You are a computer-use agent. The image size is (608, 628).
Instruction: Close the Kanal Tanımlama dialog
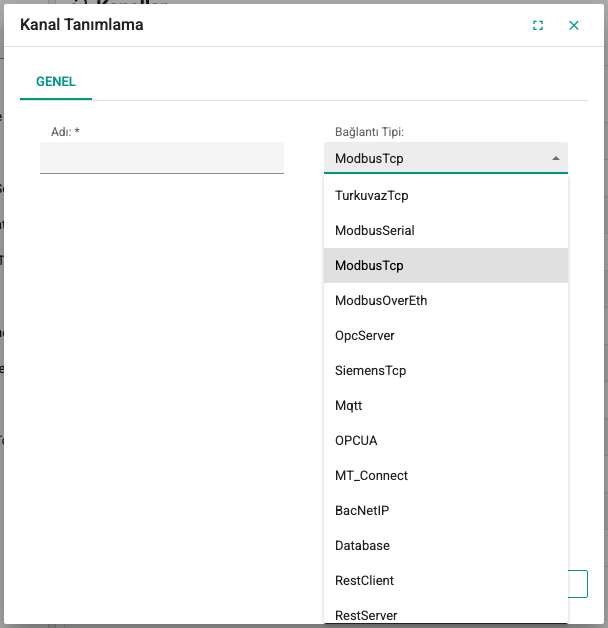(x=574, y=25)
